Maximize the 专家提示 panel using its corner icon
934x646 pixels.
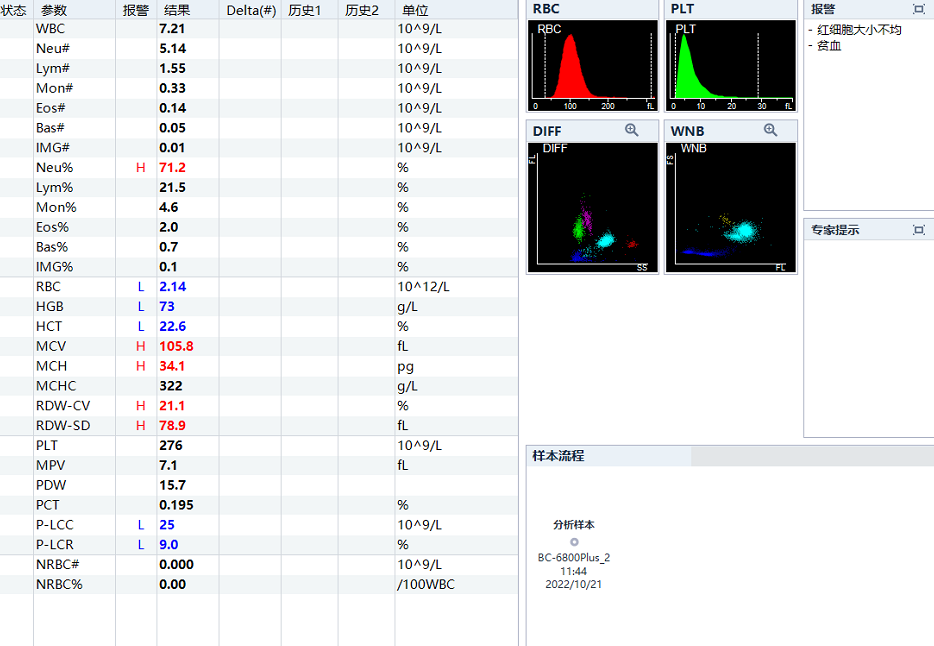click(x=919, y=230)
